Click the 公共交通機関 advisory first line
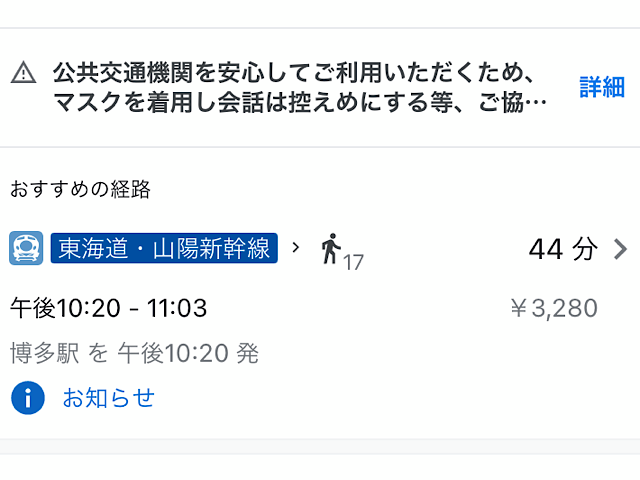The image size is (640, 480). coord(294,73)
